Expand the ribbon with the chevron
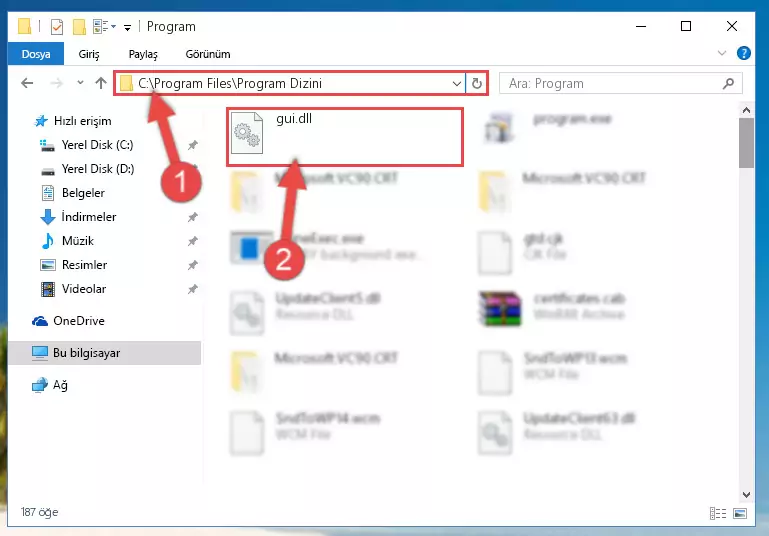The image size is (769, 536). click(x=721, y=53)
